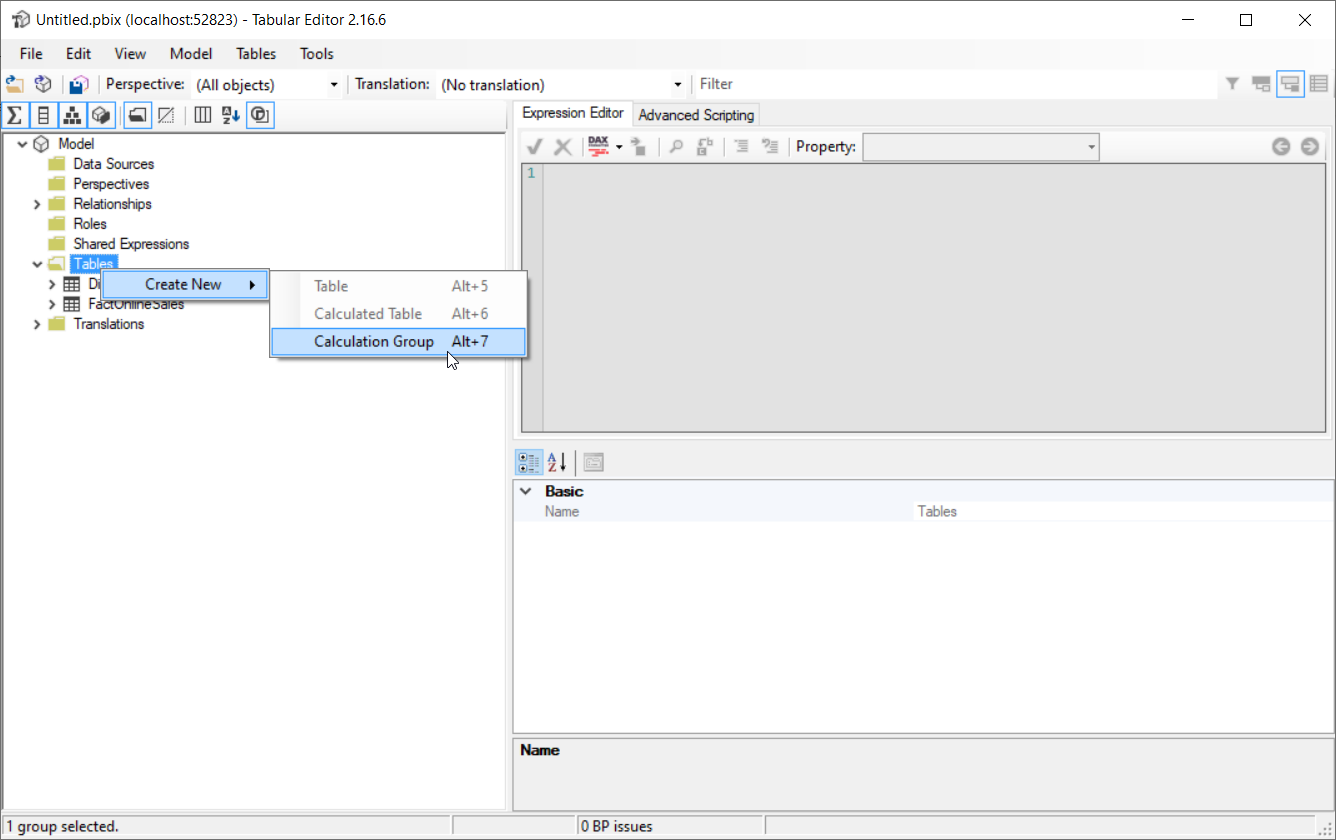Click the Save changes to database icon

coord(80,85)
